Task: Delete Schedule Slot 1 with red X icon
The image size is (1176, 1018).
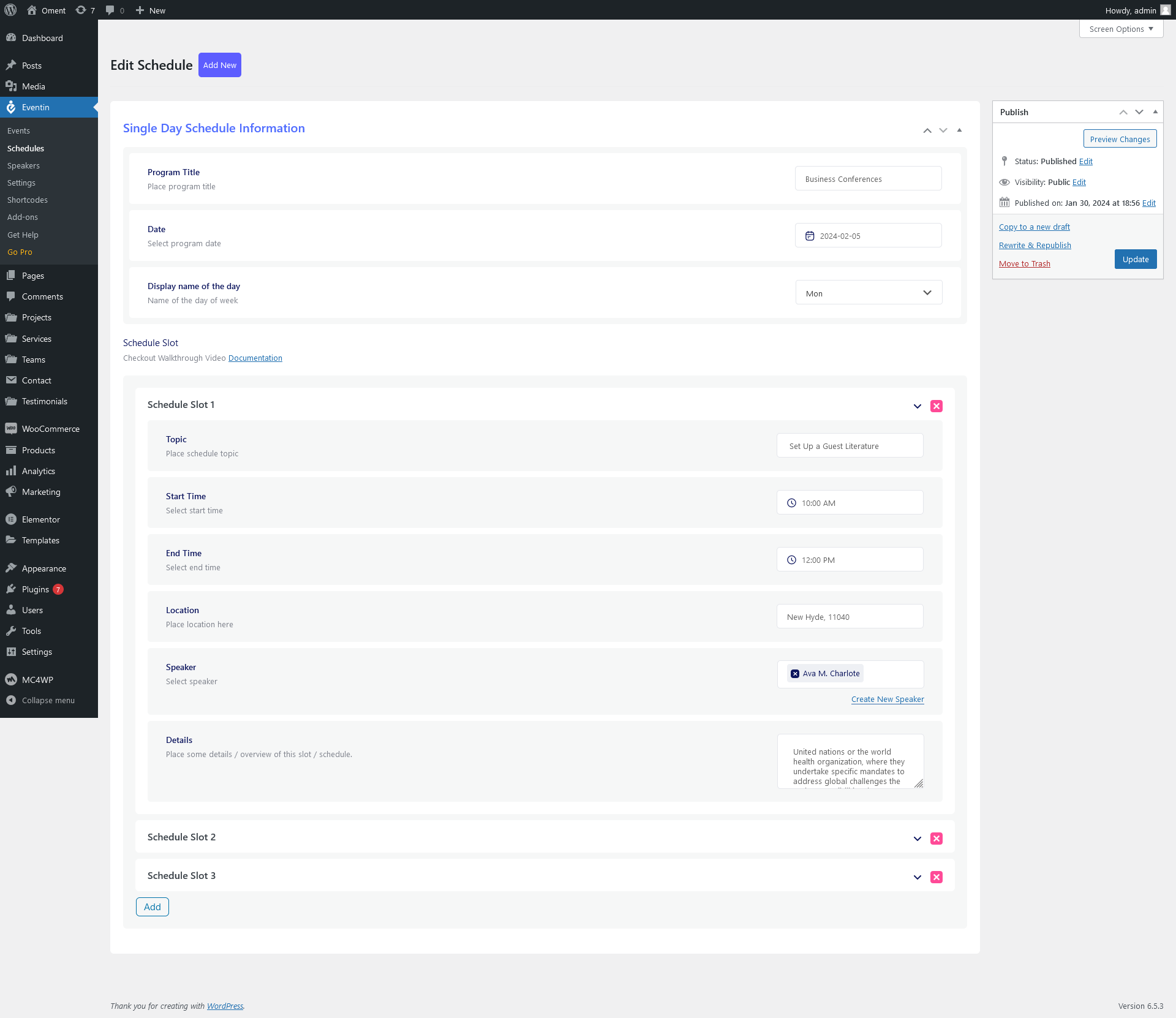Action: tap(936, 406)
